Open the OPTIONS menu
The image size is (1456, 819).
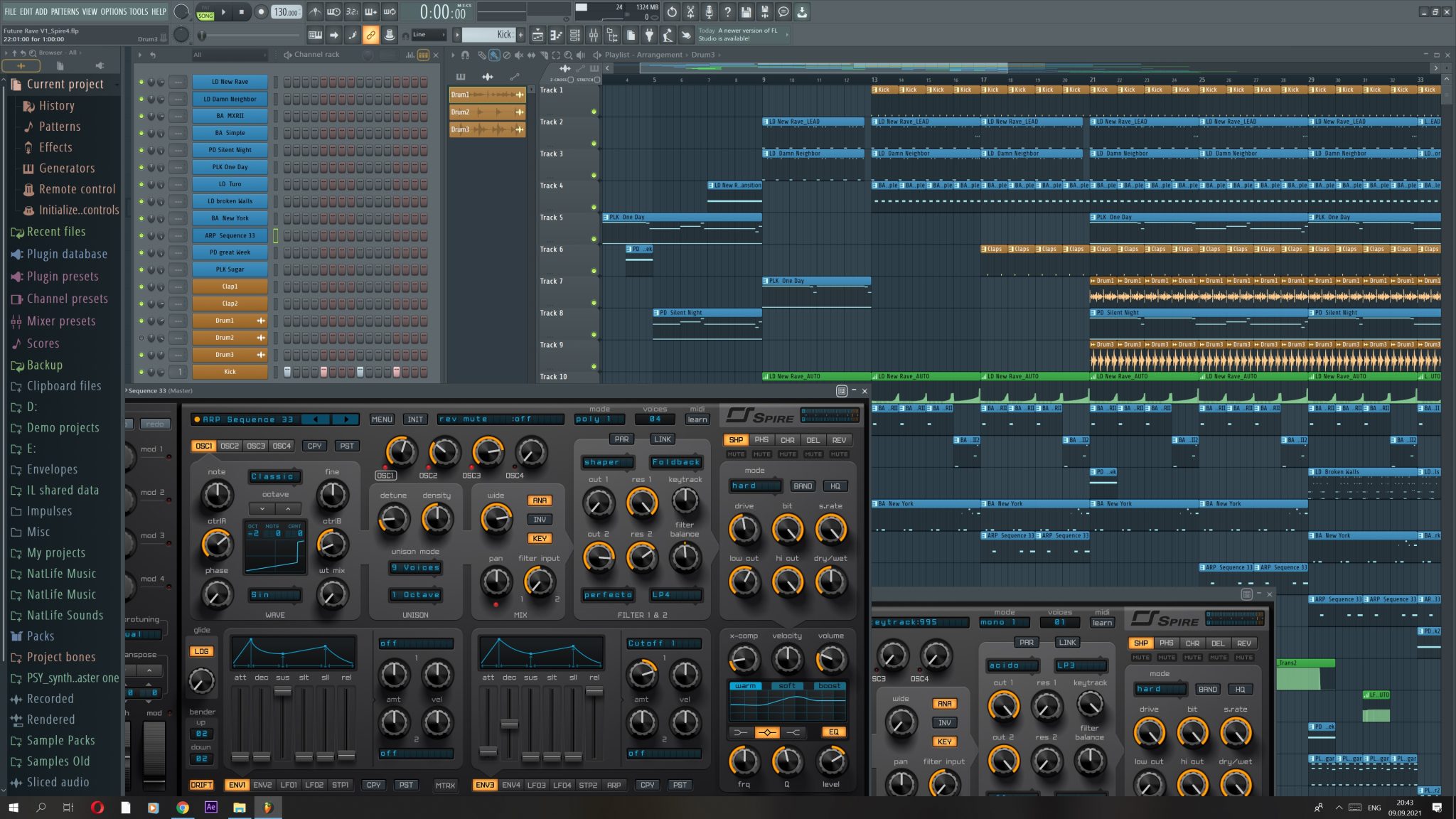[114, 11]
